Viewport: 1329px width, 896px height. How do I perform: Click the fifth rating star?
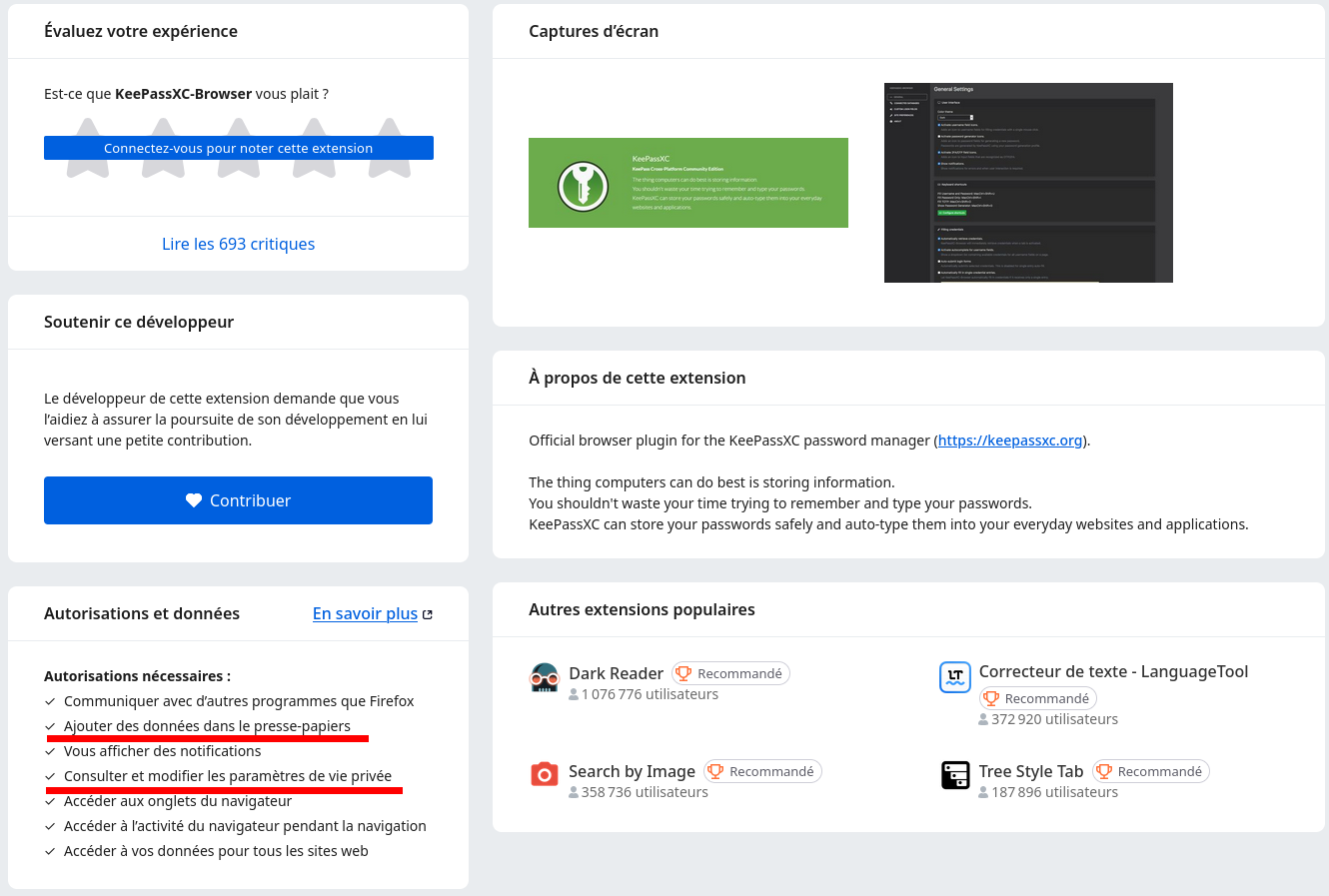(x=390, y=149)
